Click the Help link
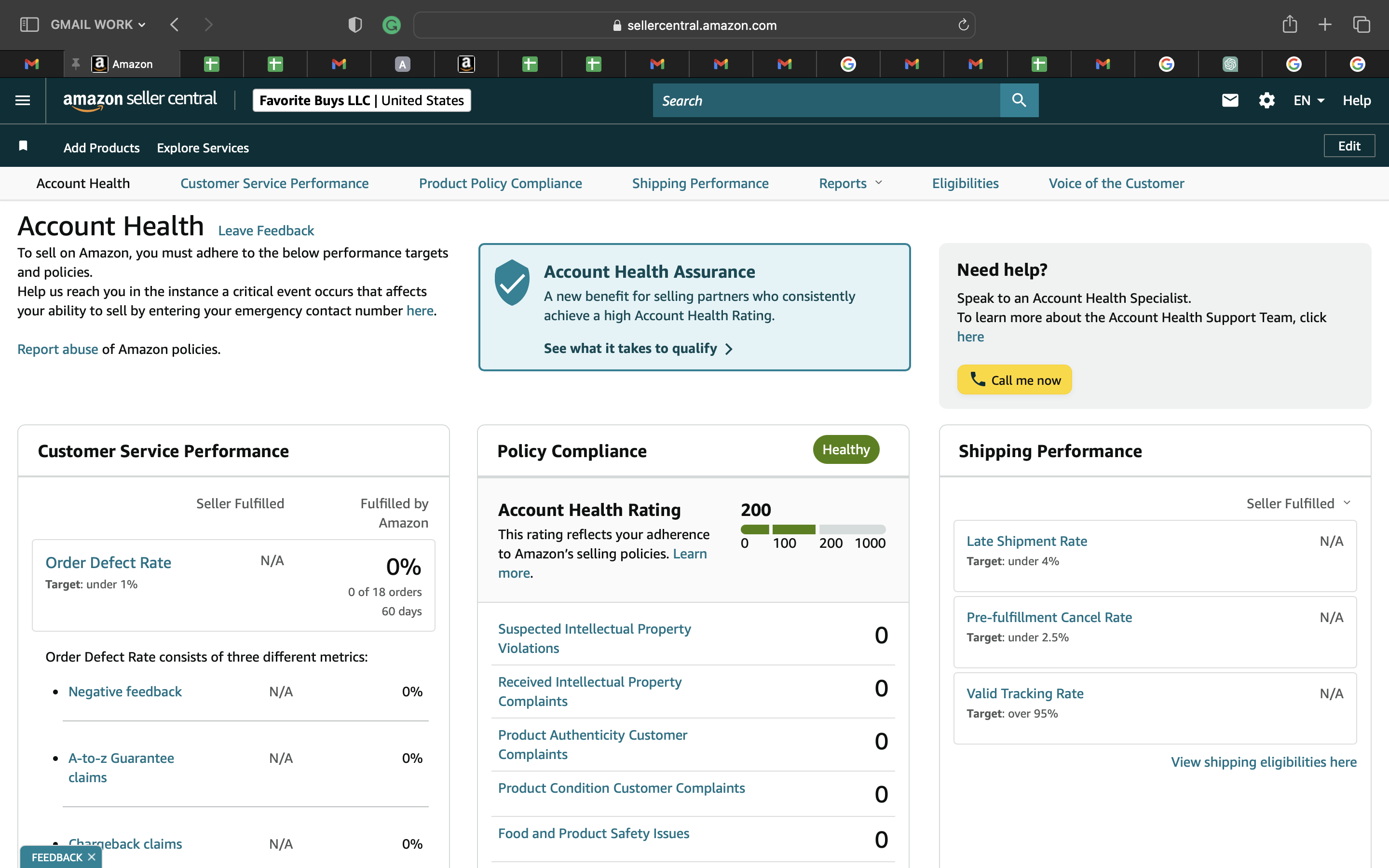The width and height of the screenshot is (1389, 868). click(1357, 100)
